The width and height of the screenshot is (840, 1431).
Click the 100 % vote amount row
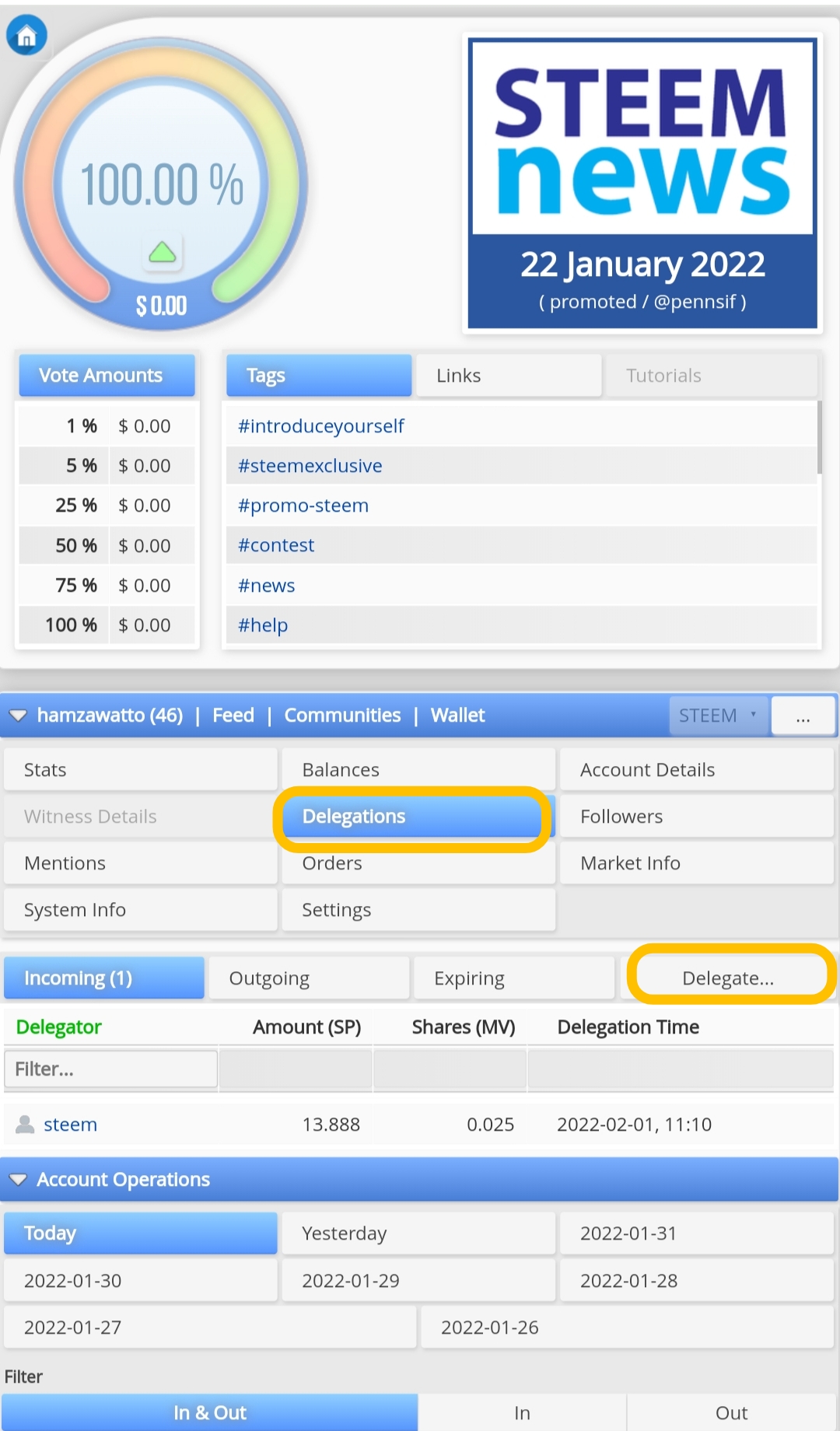click(x=107, y=625)
